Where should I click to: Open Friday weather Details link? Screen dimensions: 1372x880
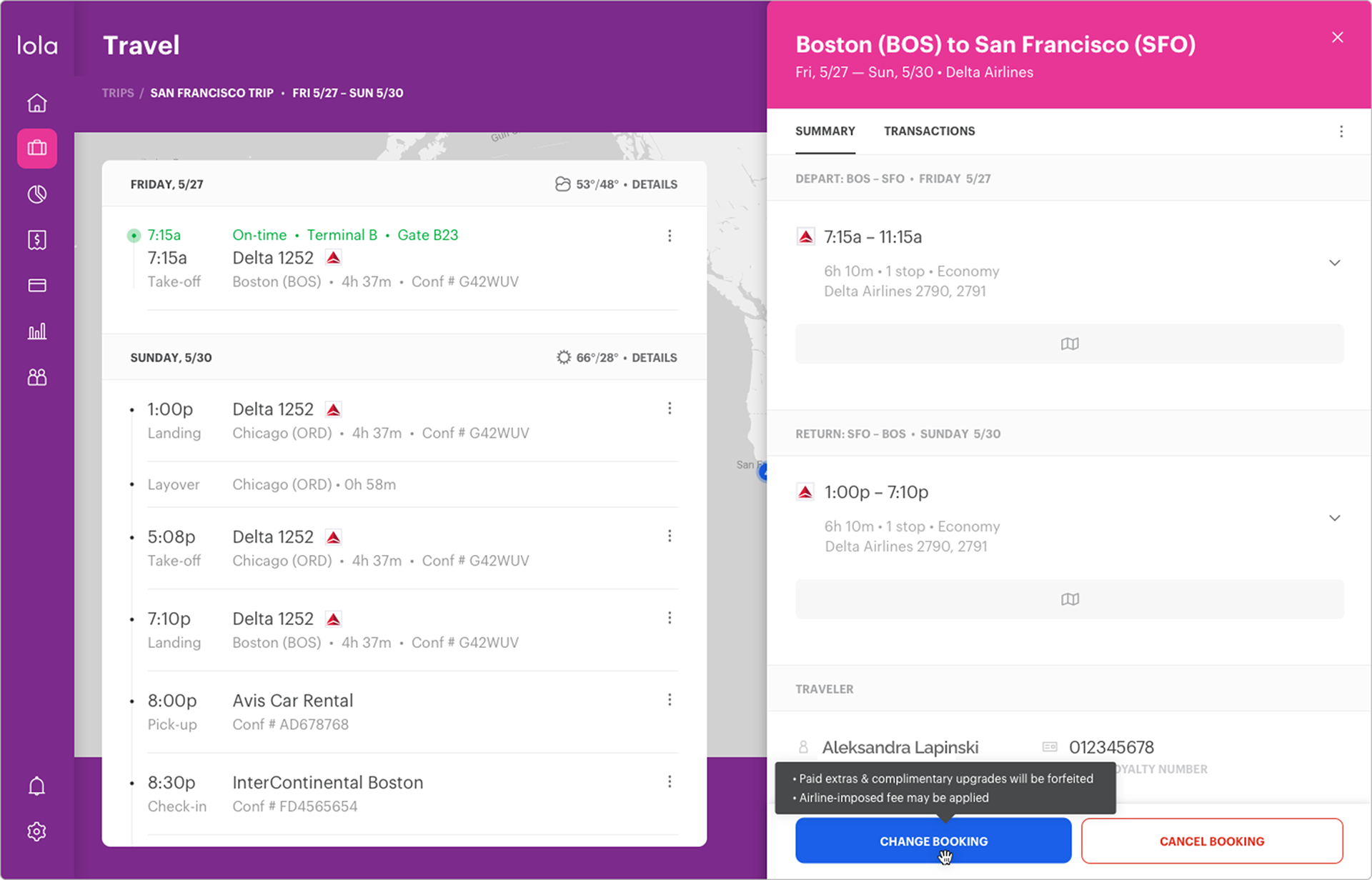click(x=654, y=184)
